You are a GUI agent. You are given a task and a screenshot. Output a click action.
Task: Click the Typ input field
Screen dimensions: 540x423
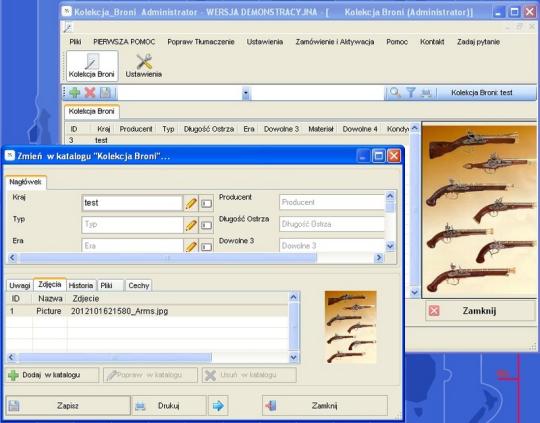pyautogui.click(x=132, y=225)
